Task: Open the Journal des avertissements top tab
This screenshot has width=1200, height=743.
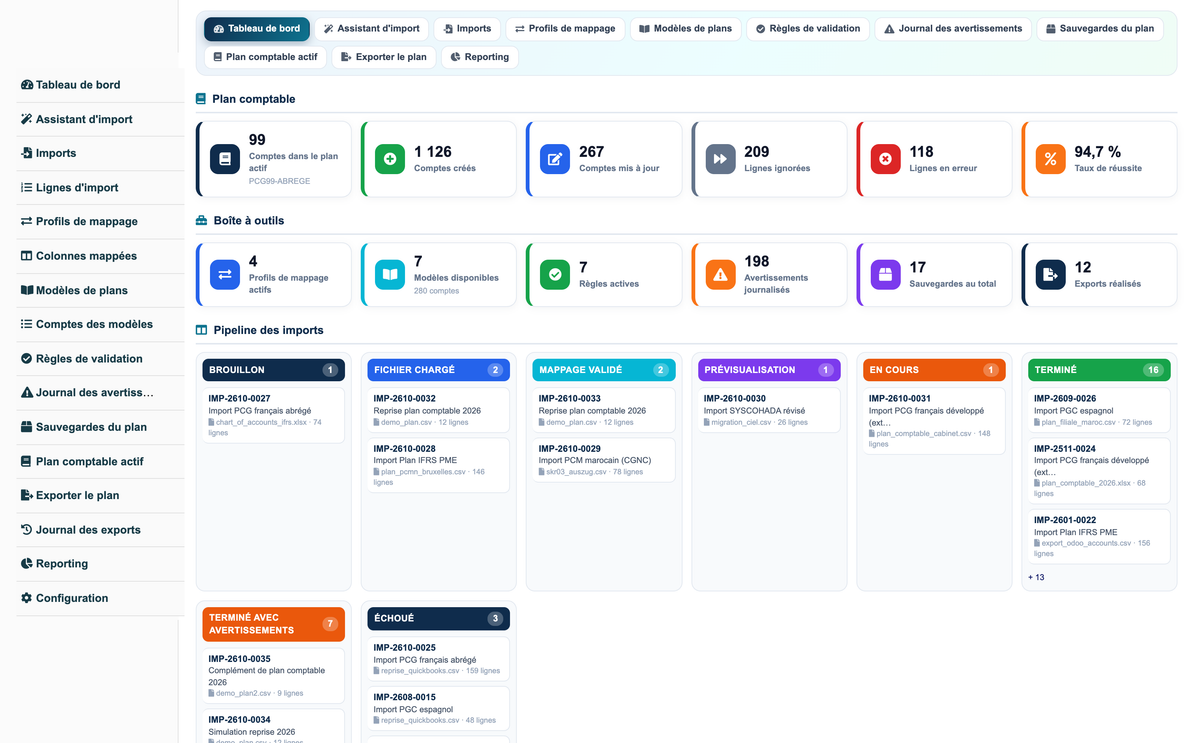Action: [x=953, y=29]
